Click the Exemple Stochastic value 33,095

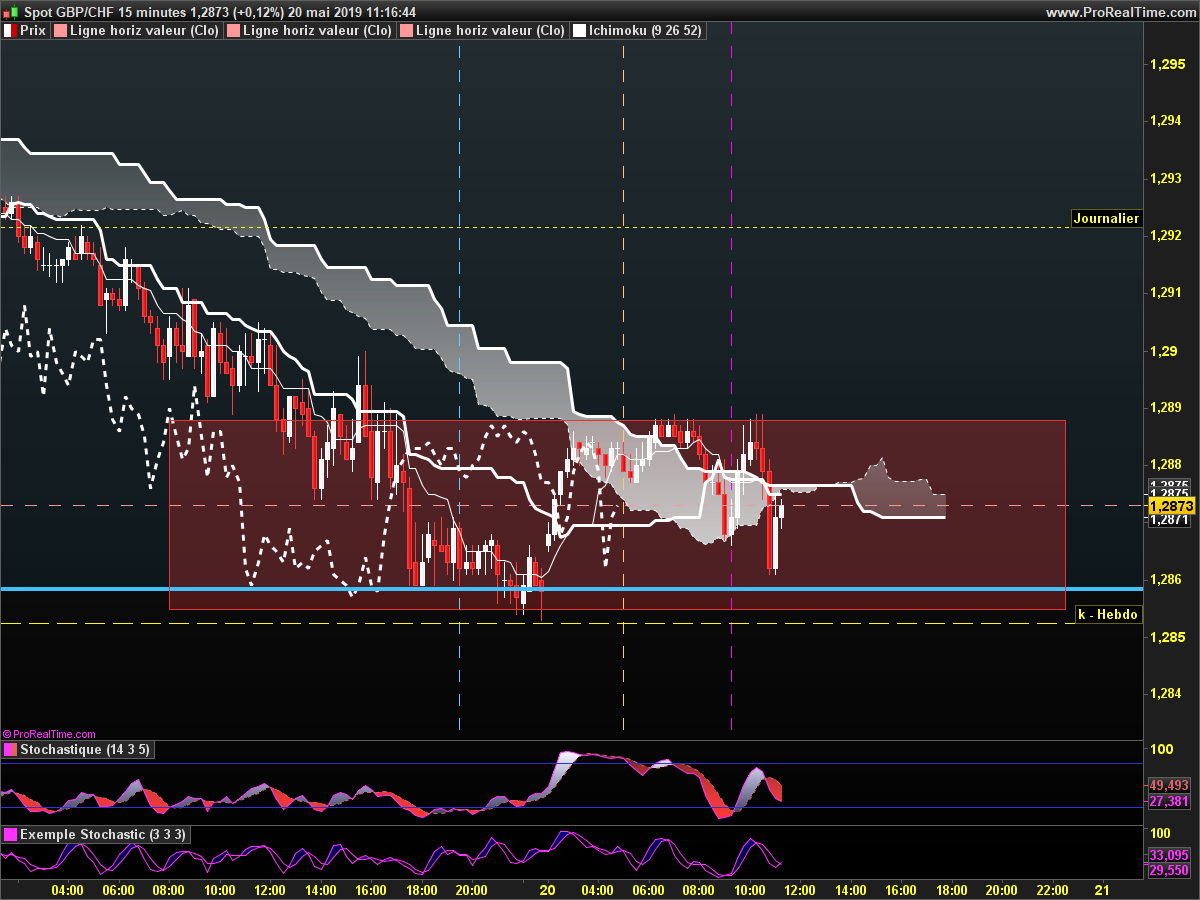(1168, 855)
